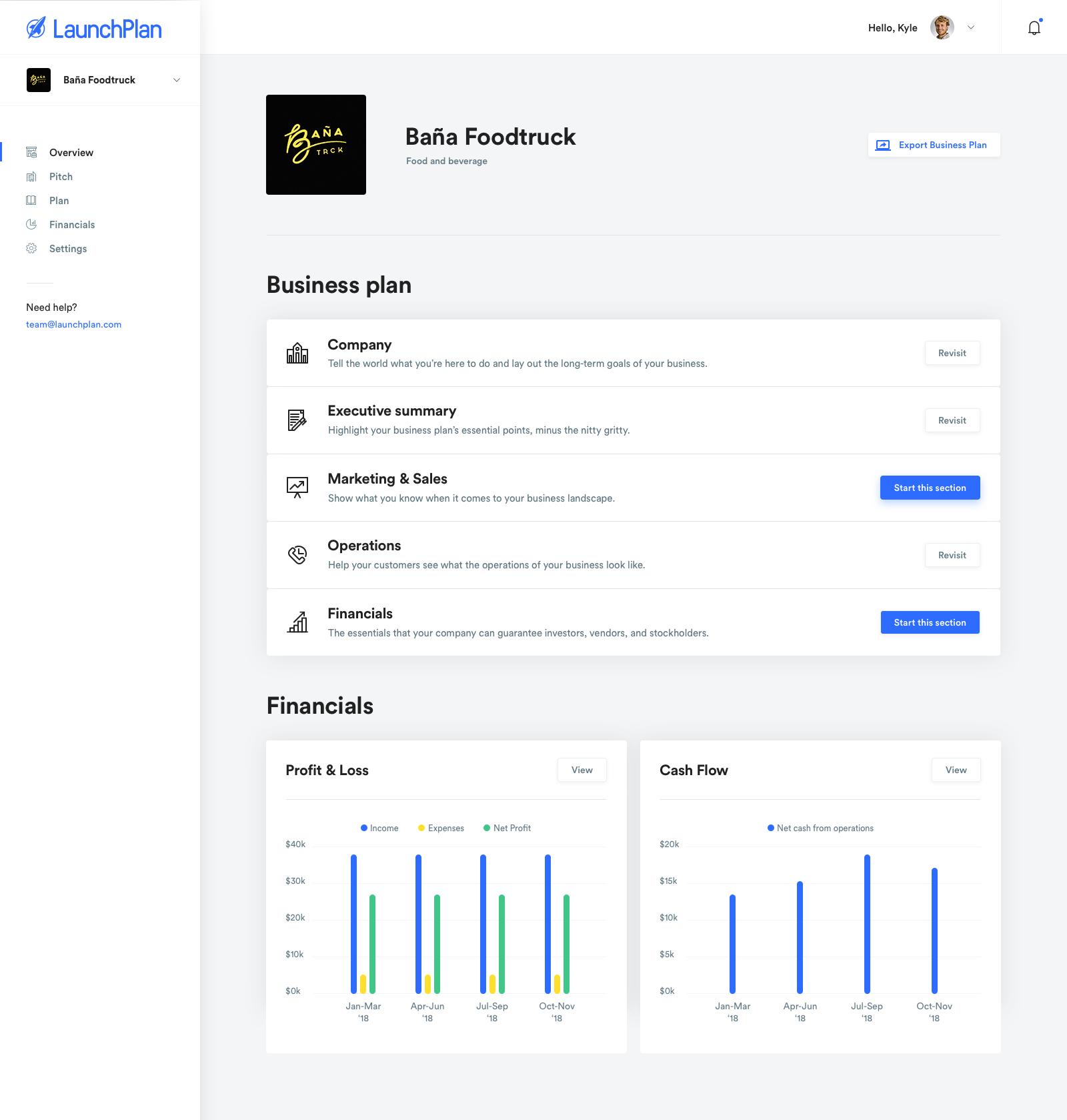Open Settings from the sidebar menu

pyautogui.click(x=68, y=249)
